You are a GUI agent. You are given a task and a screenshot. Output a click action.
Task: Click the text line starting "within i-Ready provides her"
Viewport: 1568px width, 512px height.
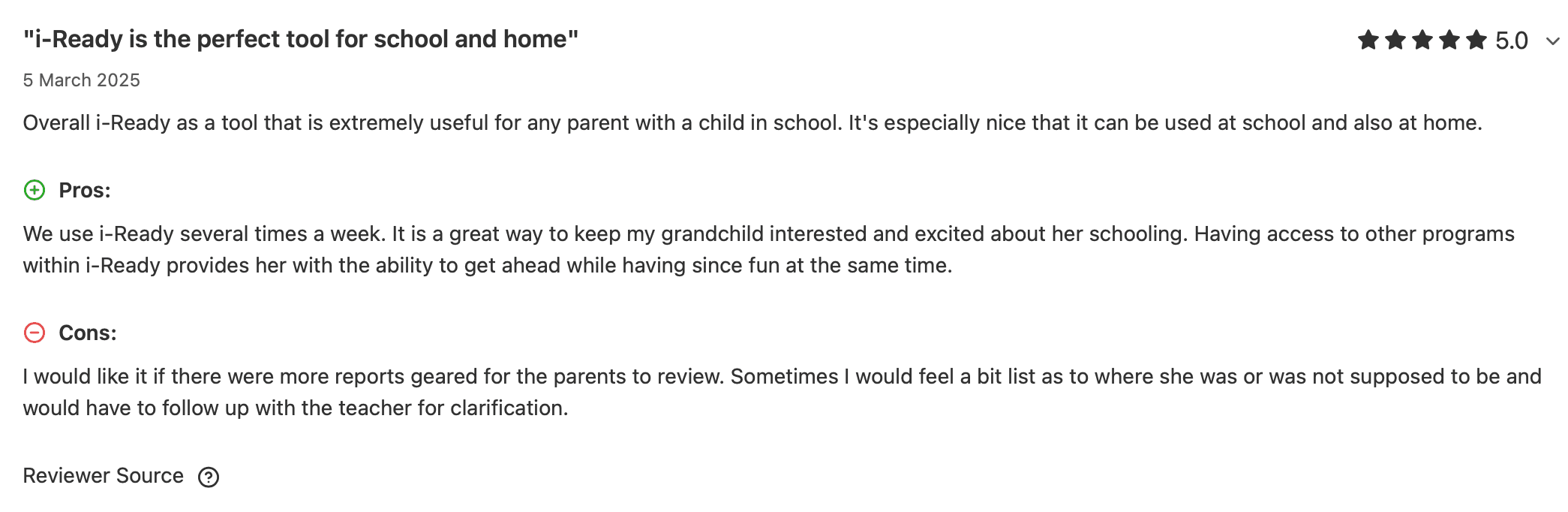pos(487,266)
